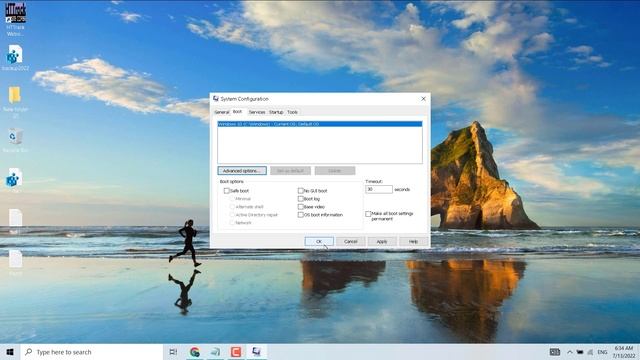Switch to the Services tab
Screen dimensions: 640x360
(257, 112)
